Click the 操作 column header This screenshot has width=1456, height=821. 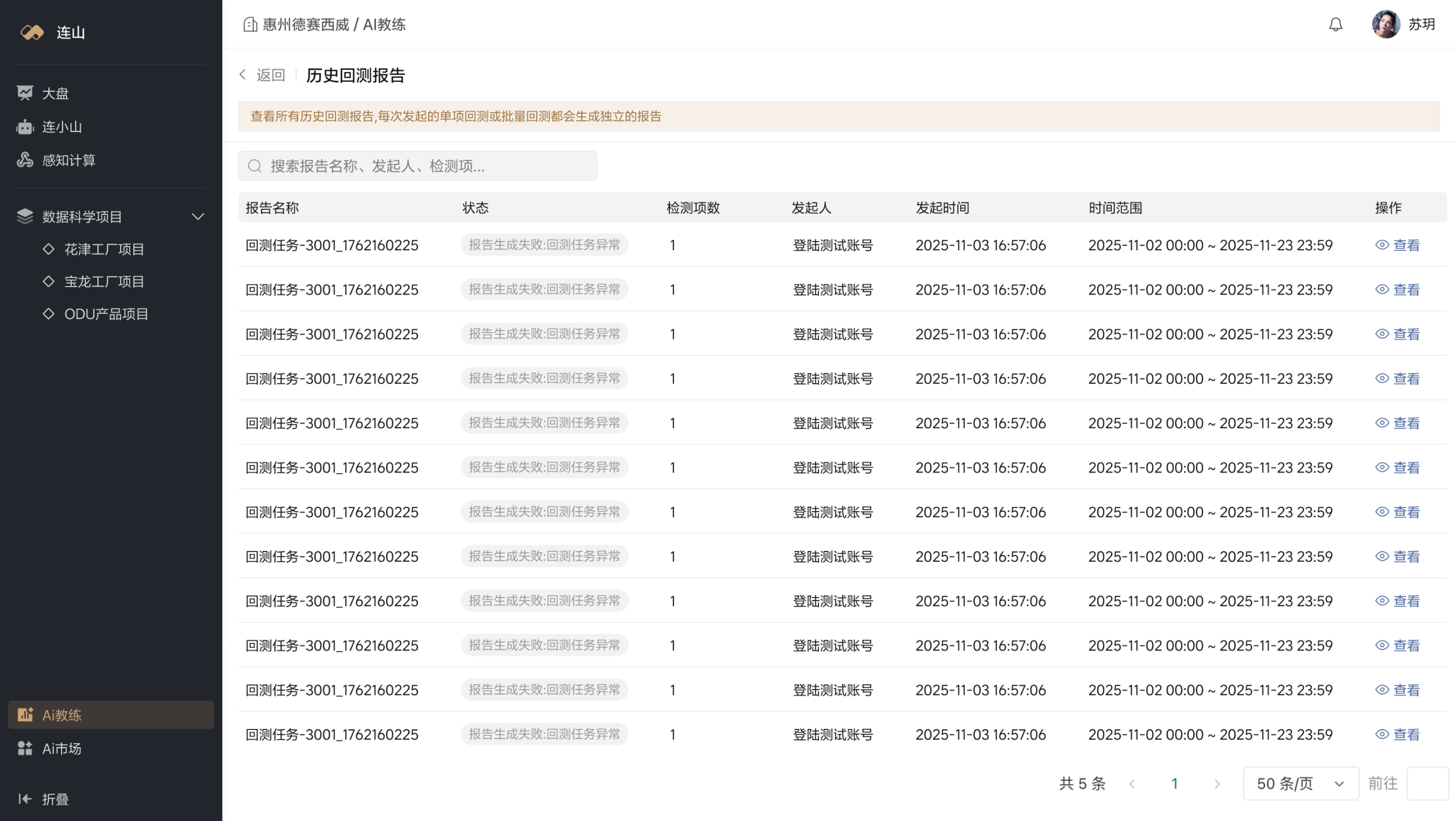click(1388, 208)
